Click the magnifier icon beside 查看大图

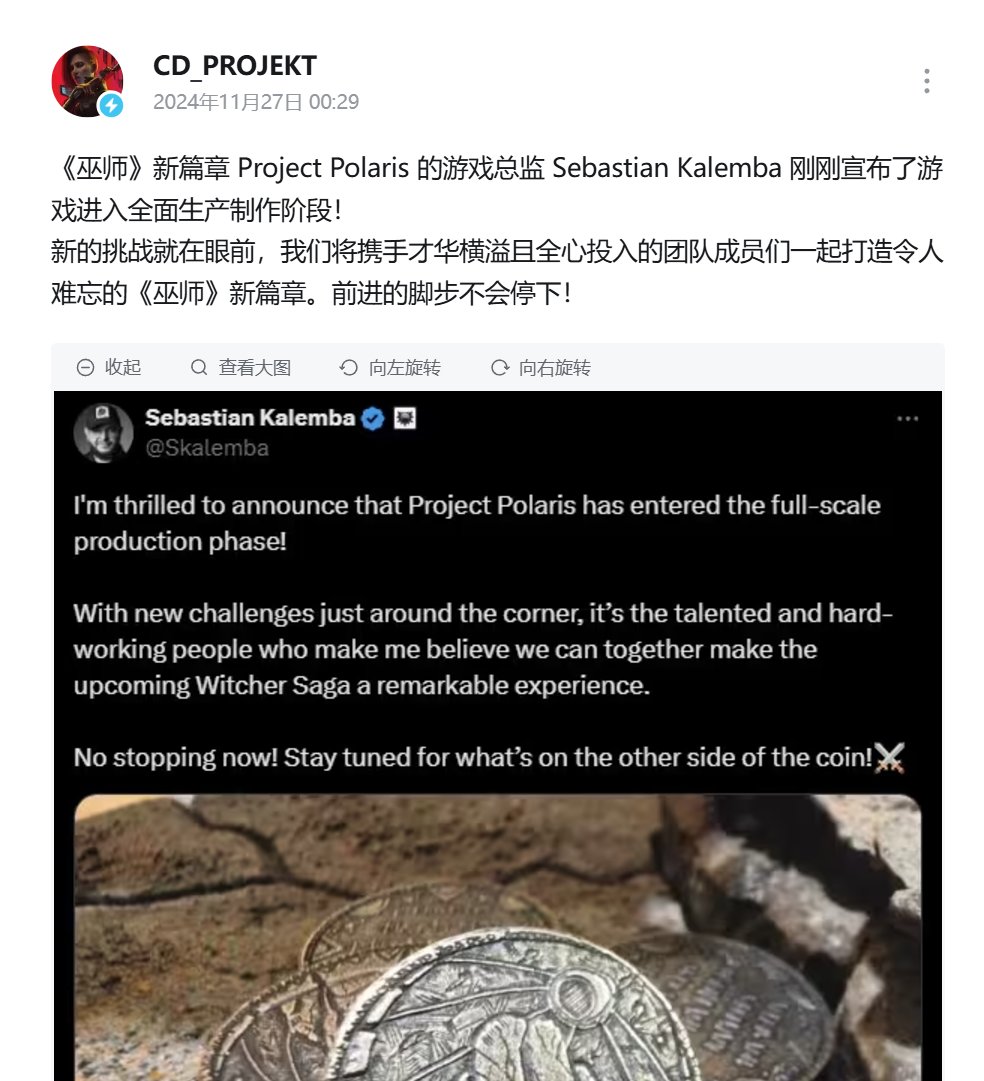tap(199, 367)
